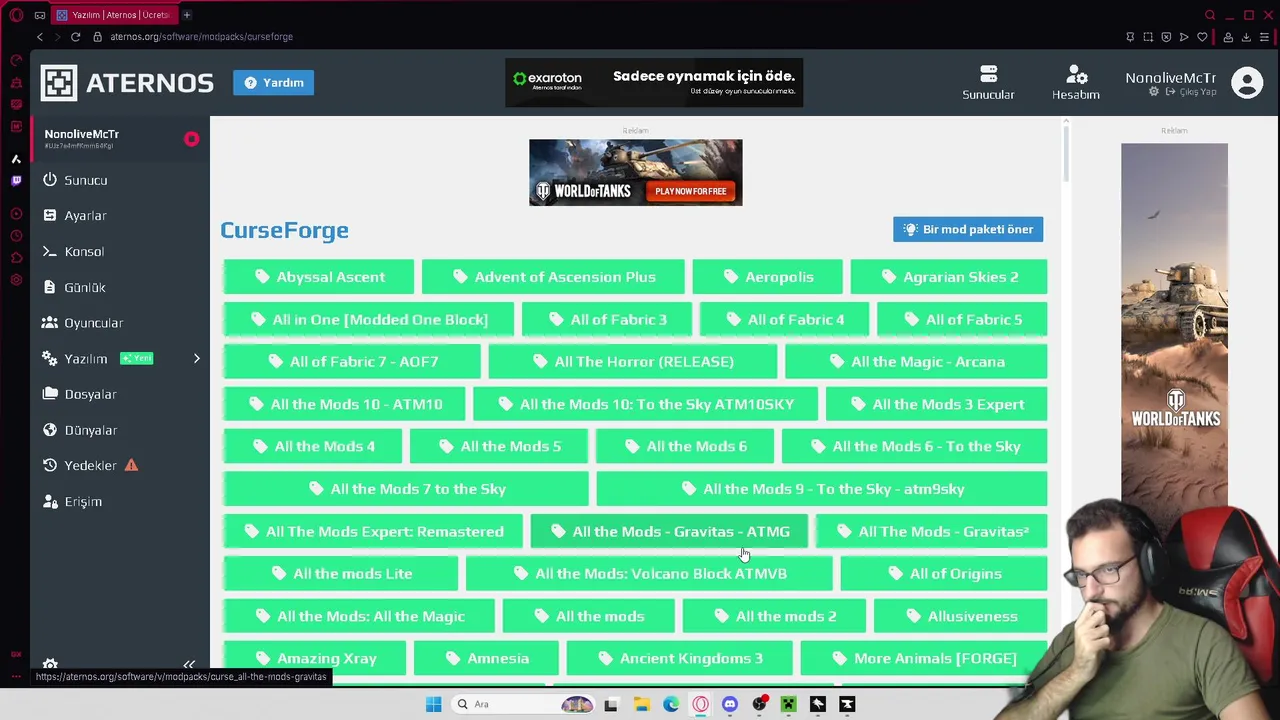This screenshot has width=1280, height=720.
Task: Select All of Origins modpack
Action: pos(944,574)
